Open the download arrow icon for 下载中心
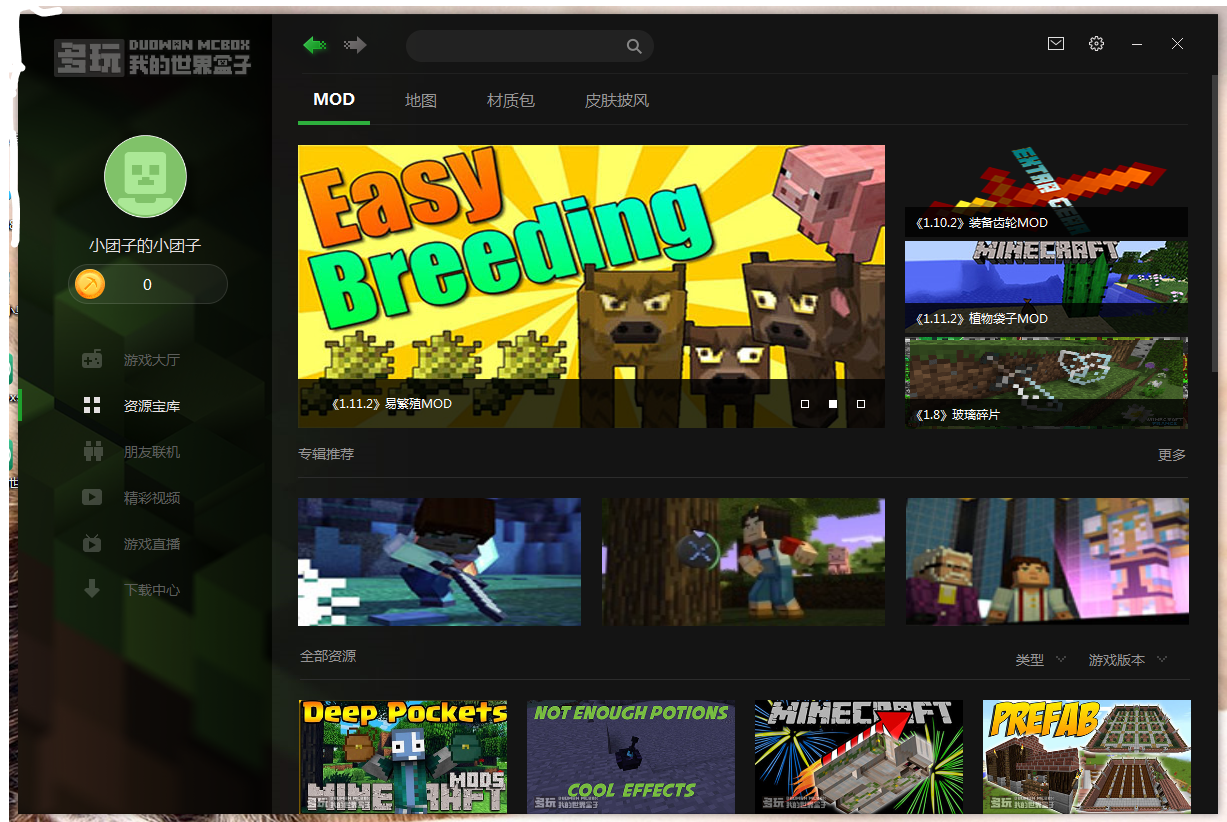 (92, 589)
